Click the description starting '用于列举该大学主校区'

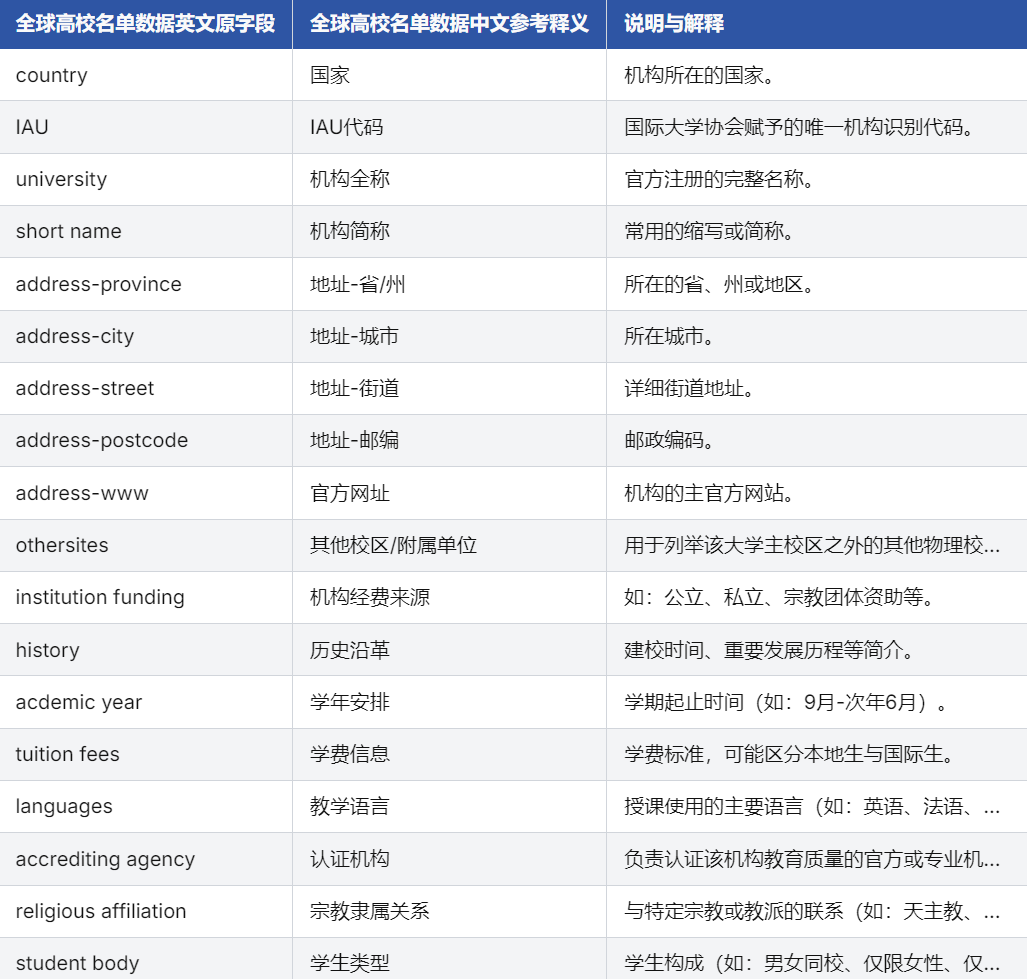tap(812, 545)
